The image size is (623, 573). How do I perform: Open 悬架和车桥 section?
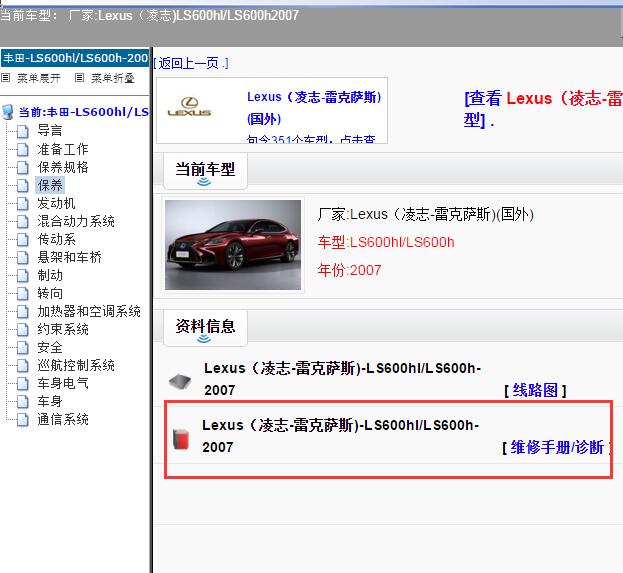(70, 257)
